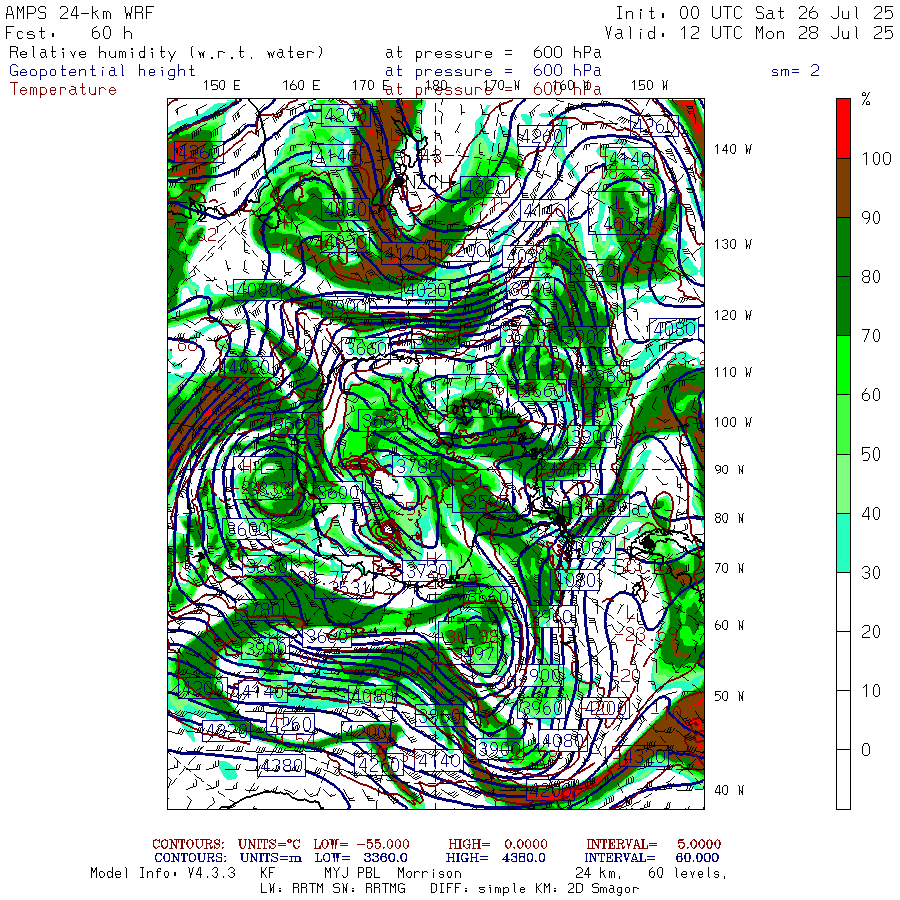Click the 'Model Info: V4.3.3' text
900x900 pixels.
click(163, 873)
